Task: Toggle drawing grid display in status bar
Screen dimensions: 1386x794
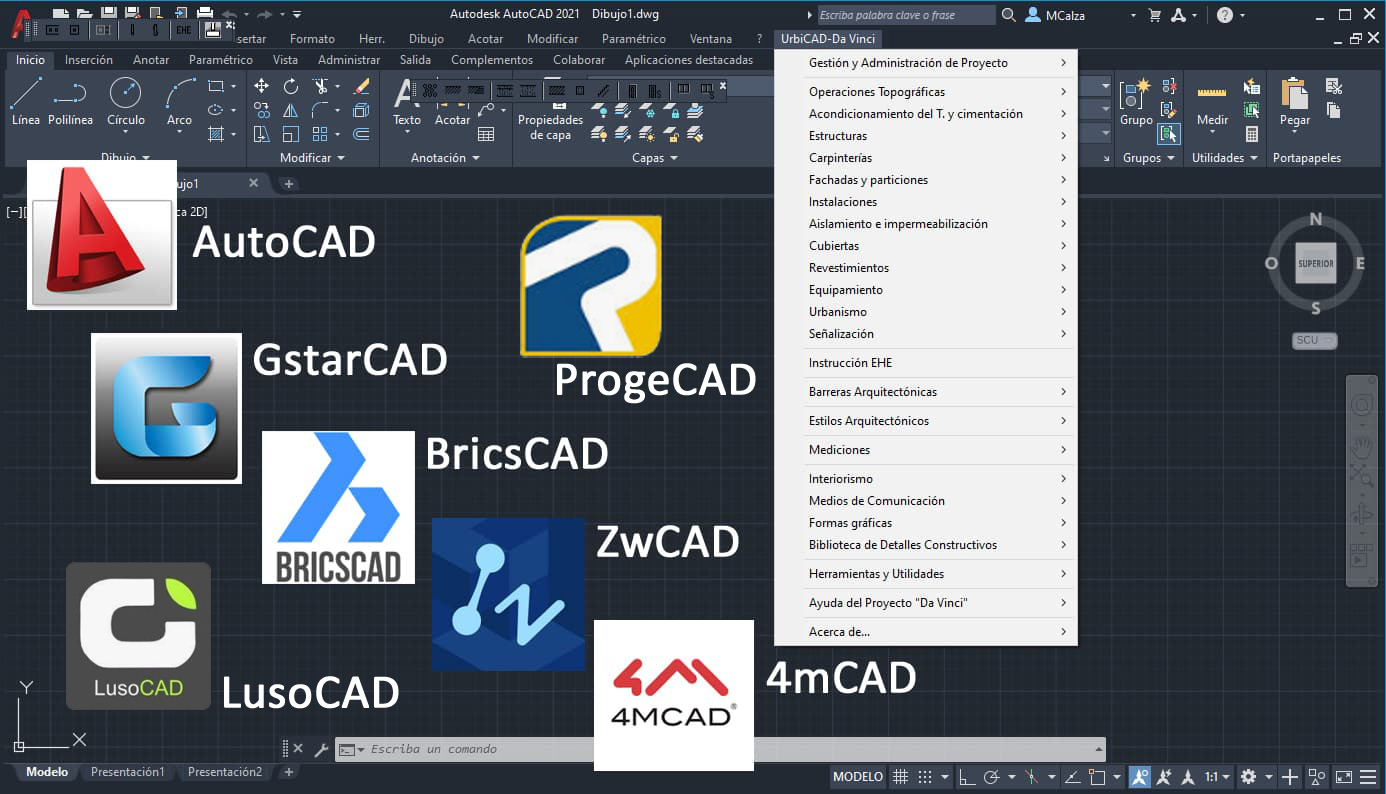Action: (900, 777)
